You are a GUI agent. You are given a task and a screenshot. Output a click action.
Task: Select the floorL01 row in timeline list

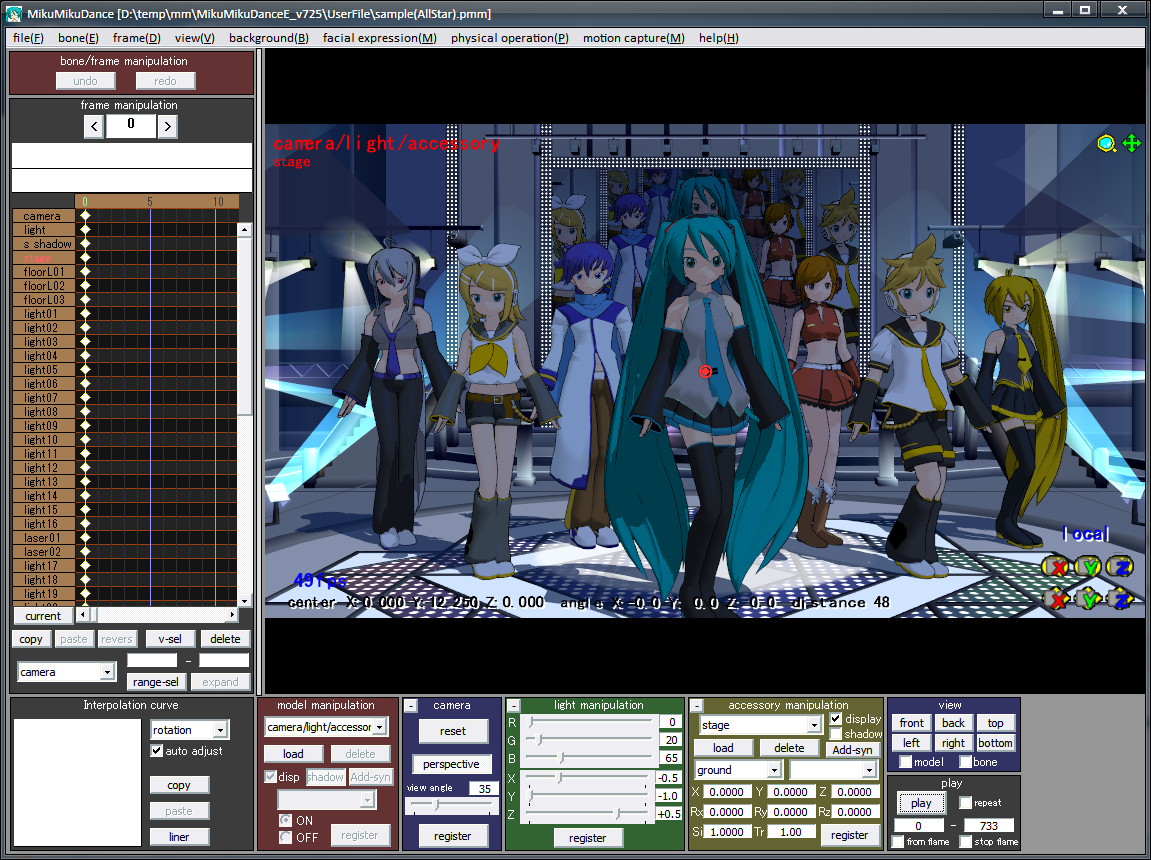pyautogui.click(x=44, y=272)
